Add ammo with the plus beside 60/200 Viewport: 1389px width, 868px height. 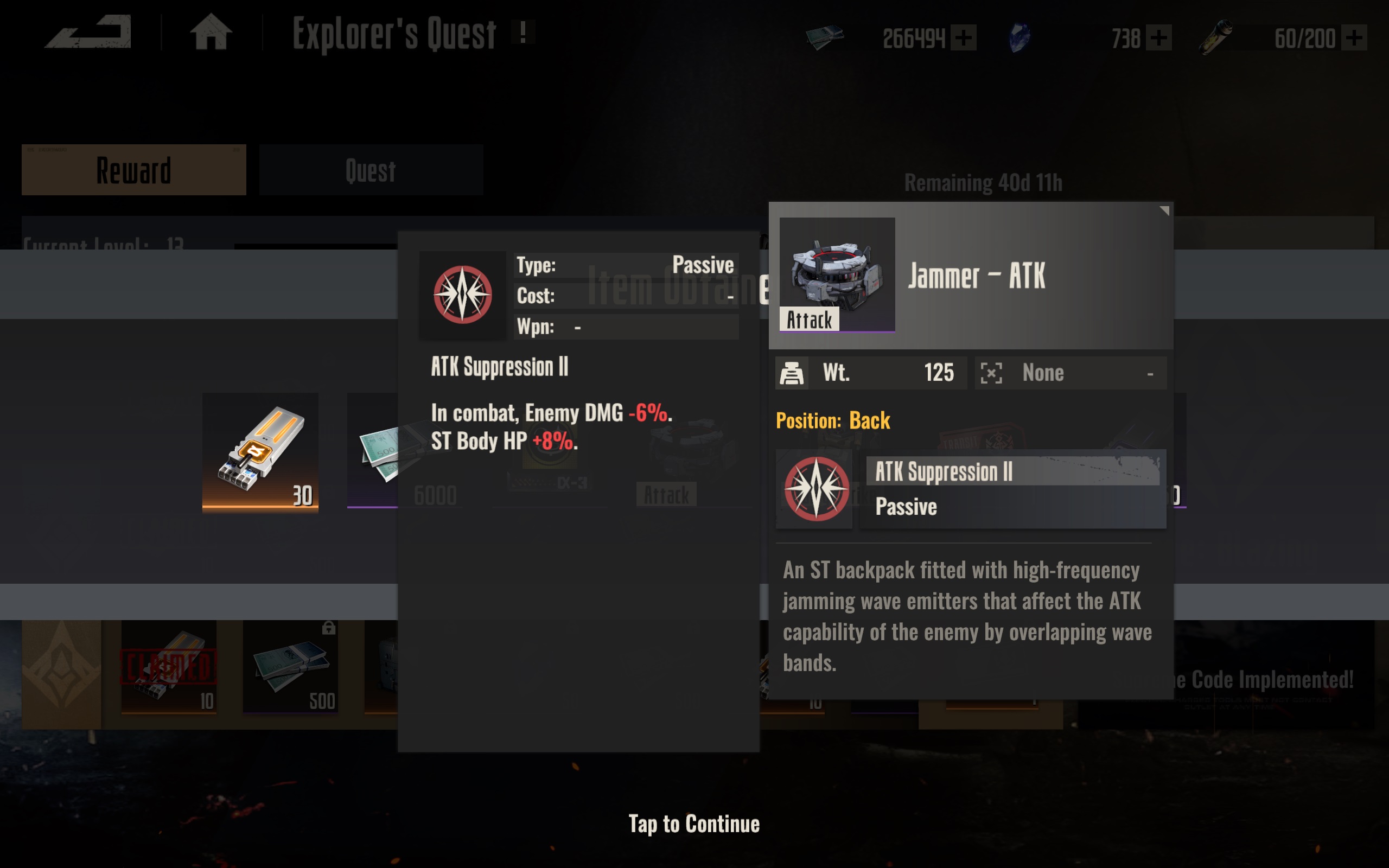coord(1354,39)
